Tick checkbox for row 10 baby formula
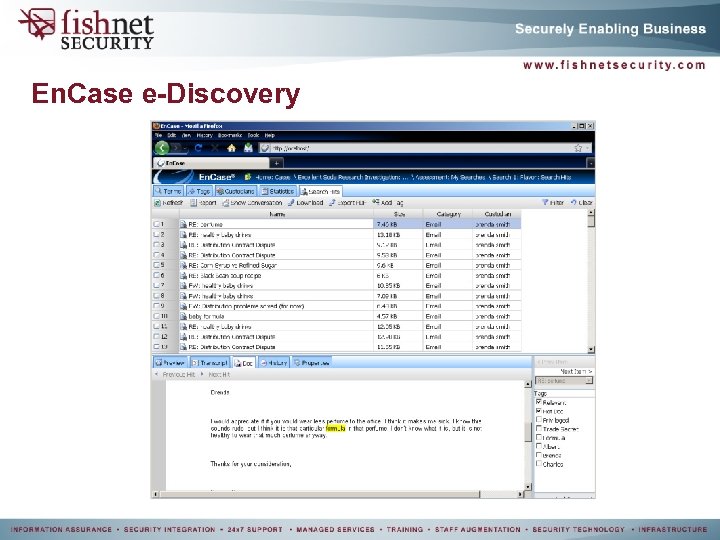720x540 pixels. pyautogui.click(x=157, y=316)
